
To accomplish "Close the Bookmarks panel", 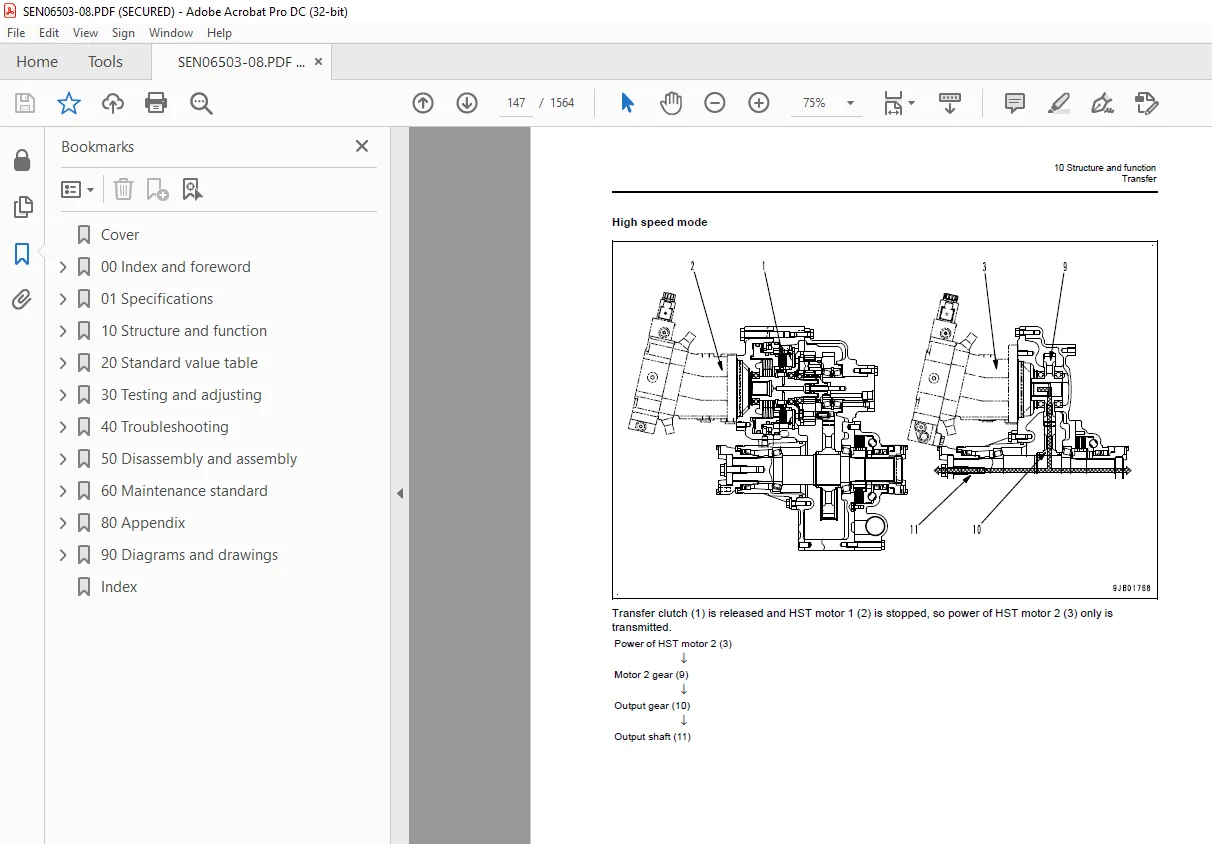I will (362, 146).
